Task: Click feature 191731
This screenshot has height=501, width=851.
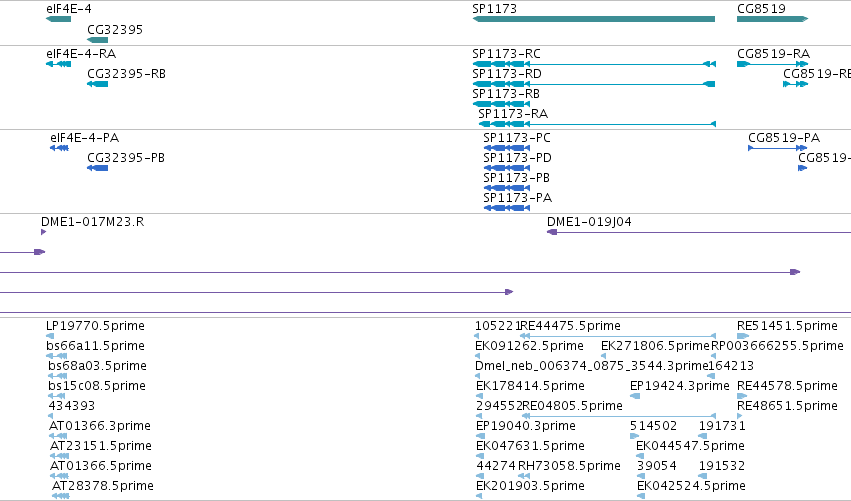Action: [703, 436]
